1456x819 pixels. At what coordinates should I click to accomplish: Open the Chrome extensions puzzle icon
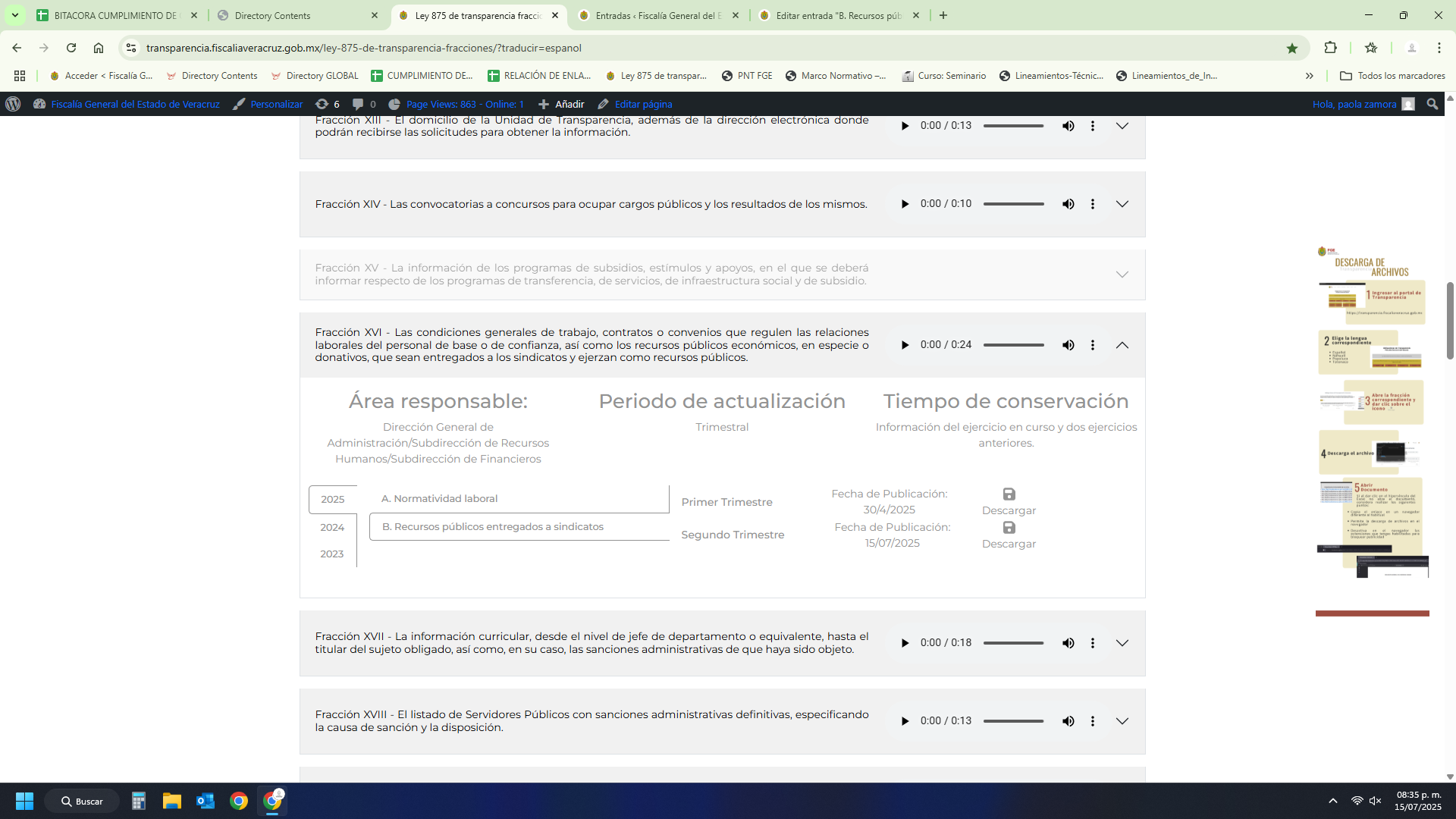click(1330, 48)
